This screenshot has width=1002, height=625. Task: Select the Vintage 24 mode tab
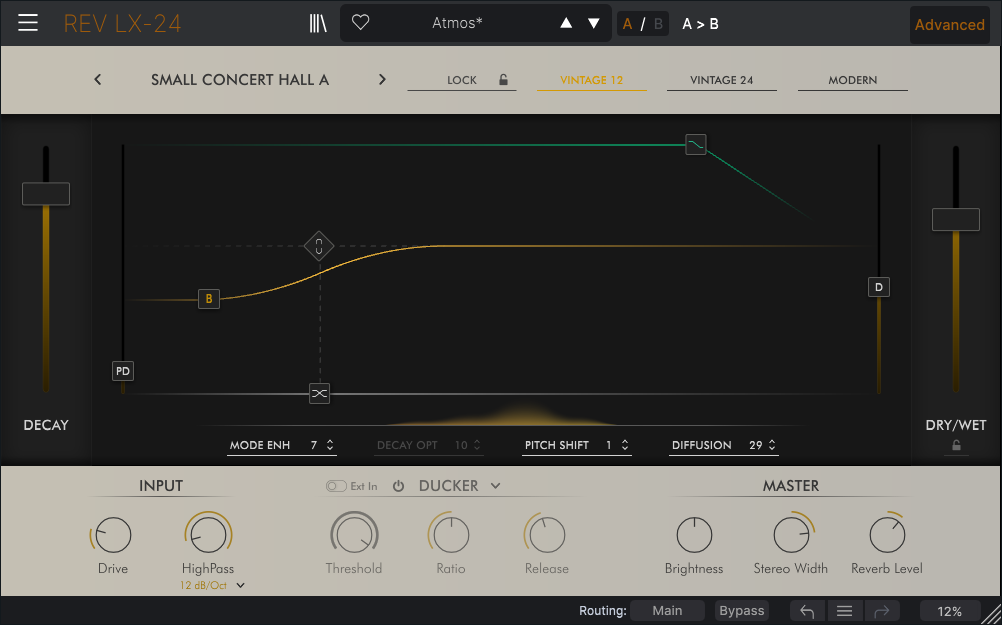(721, 80)
